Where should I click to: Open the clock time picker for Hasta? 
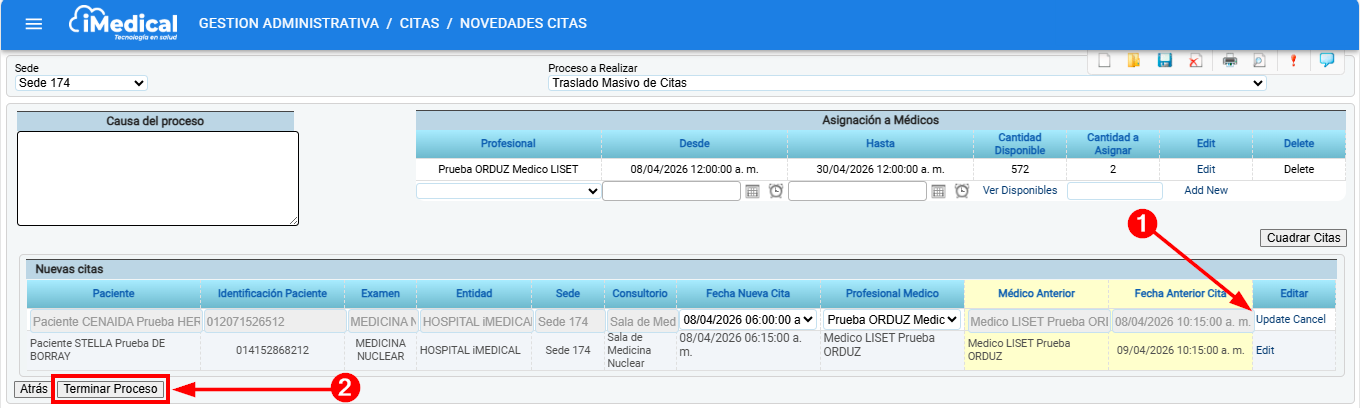point(962,191)
